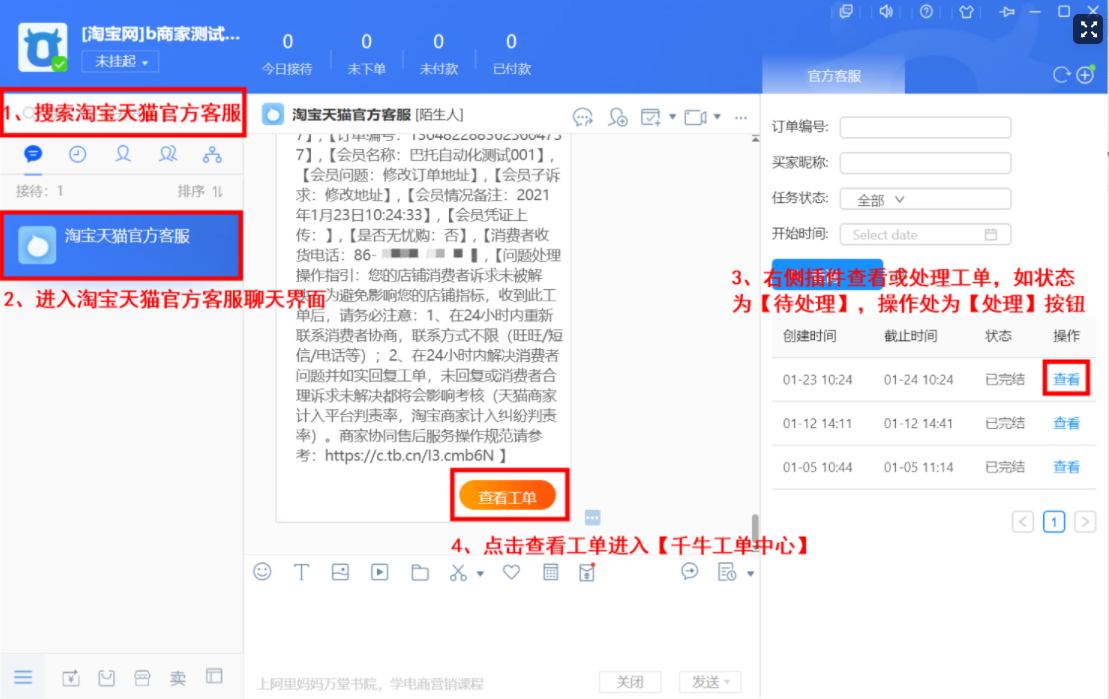Click 查看 for the 01-05 10:44 order
1109x699 pixels.
point(1066,467)
